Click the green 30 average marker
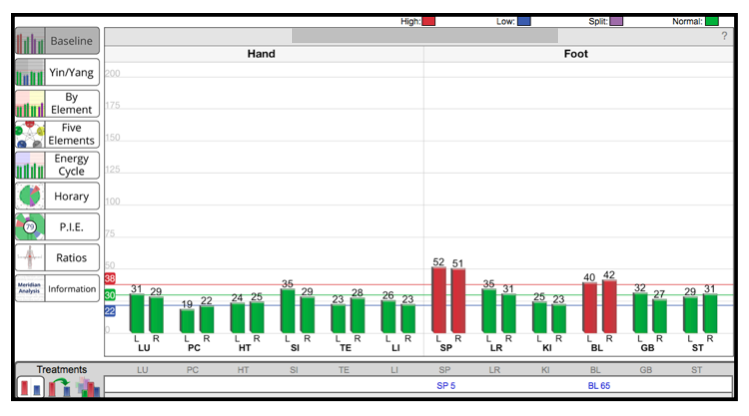The height and width of the screenshot is (416, 749). (x=110, y=295)
